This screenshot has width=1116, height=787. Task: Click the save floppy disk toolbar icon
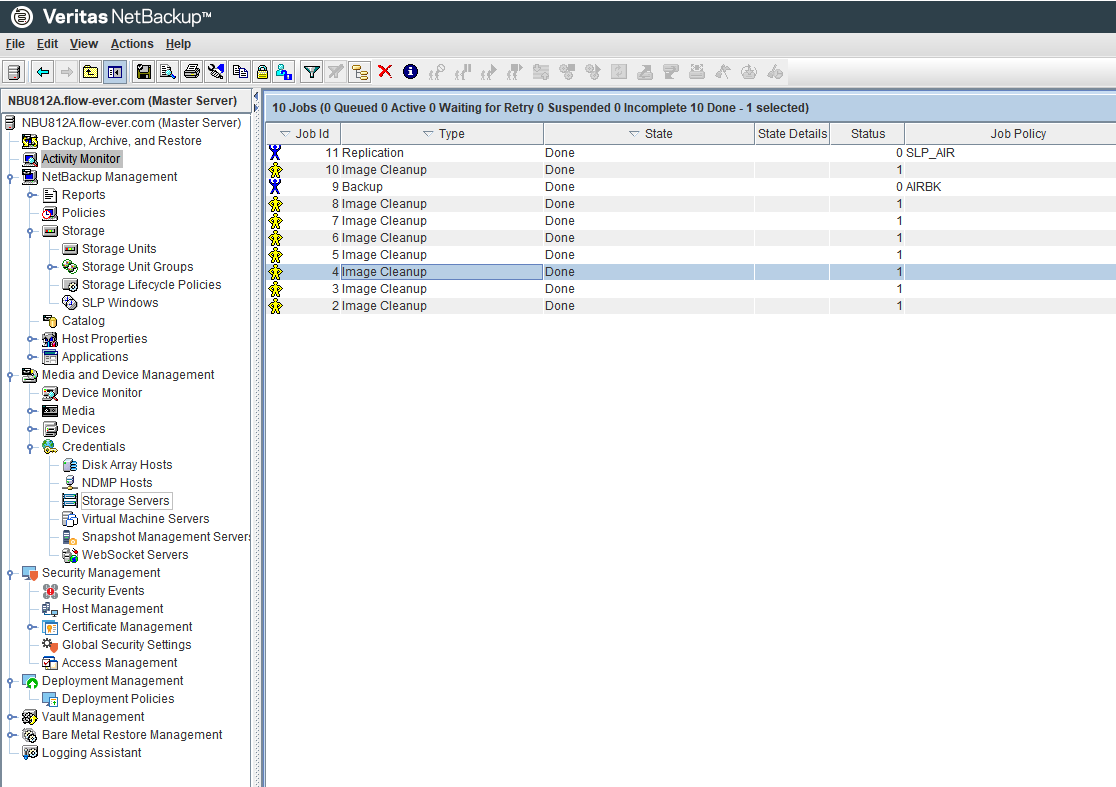[144, 72]
